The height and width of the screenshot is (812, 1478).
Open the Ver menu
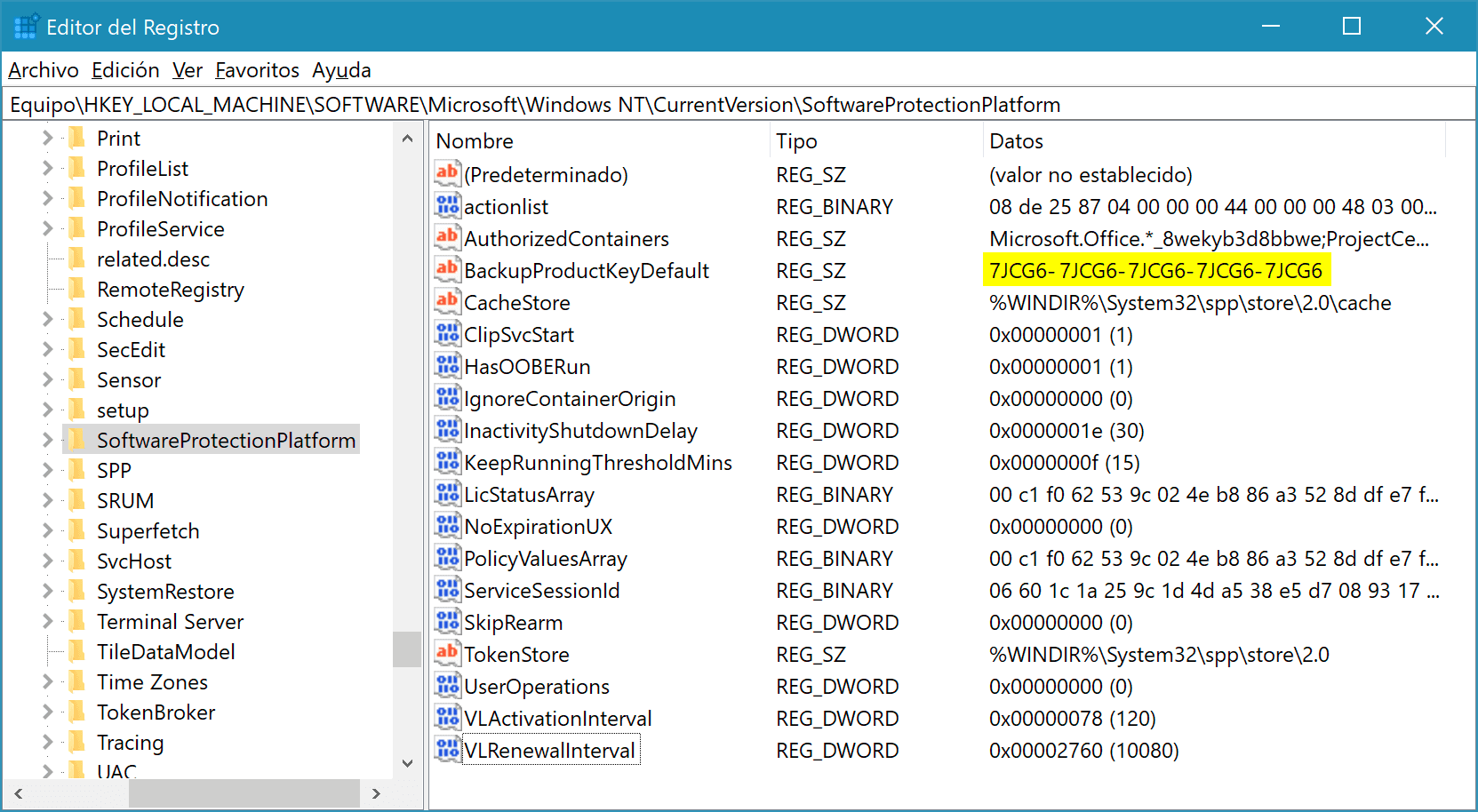188,70
